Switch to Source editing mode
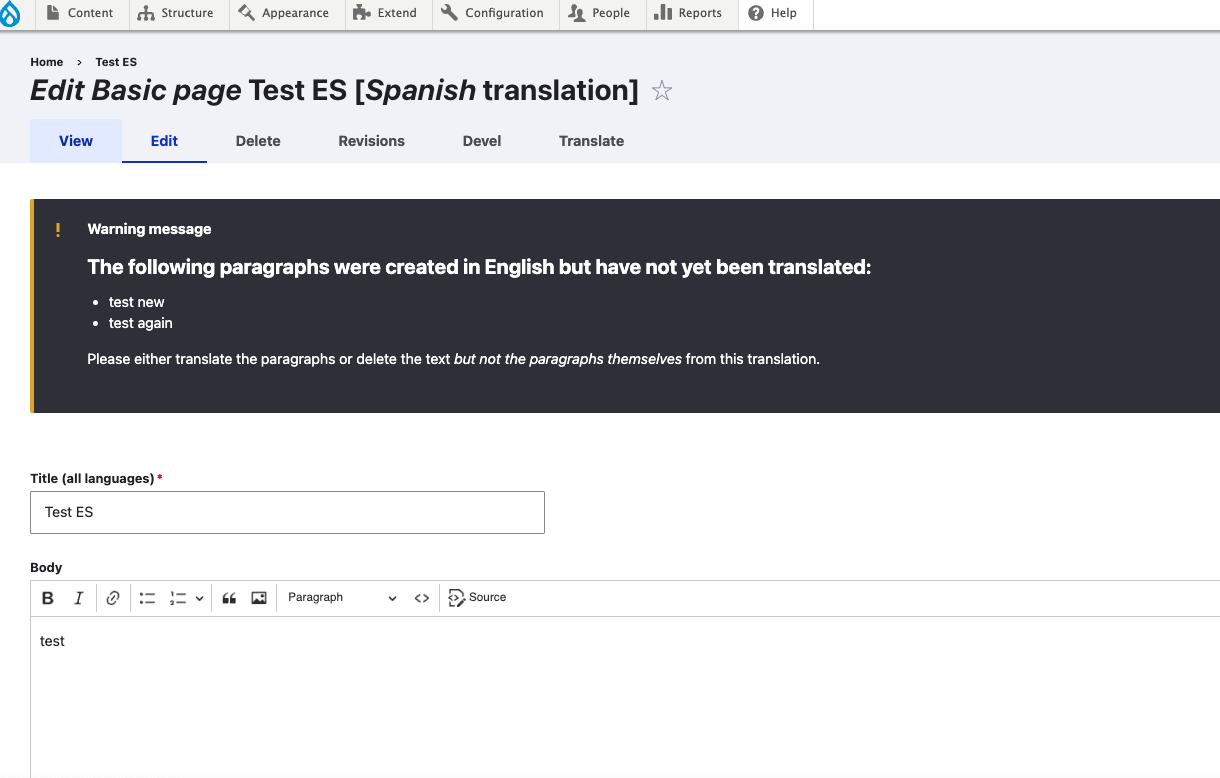Viewport: 1220px width, 778px height. (477, 597)
